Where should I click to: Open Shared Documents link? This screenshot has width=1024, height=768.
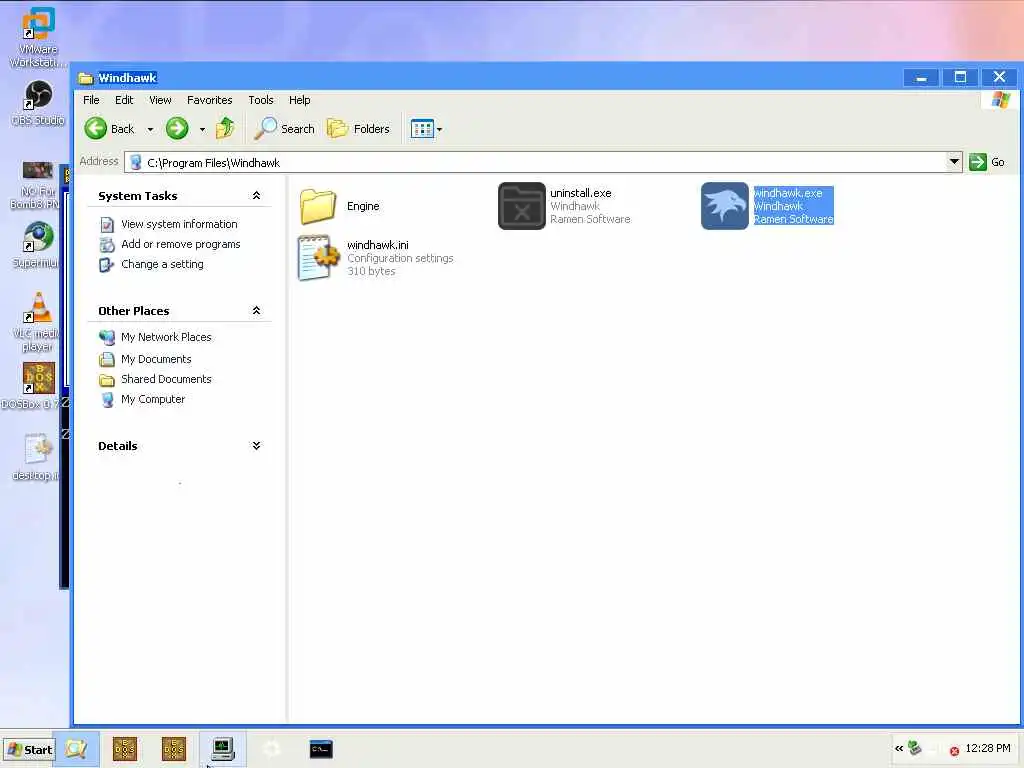[x=166, y=379]
